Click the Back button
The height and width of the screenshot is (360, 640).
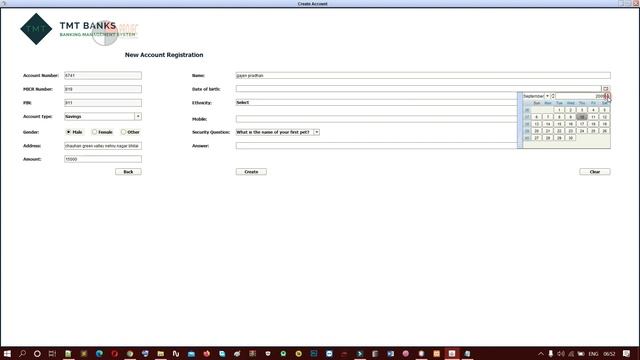128,172
